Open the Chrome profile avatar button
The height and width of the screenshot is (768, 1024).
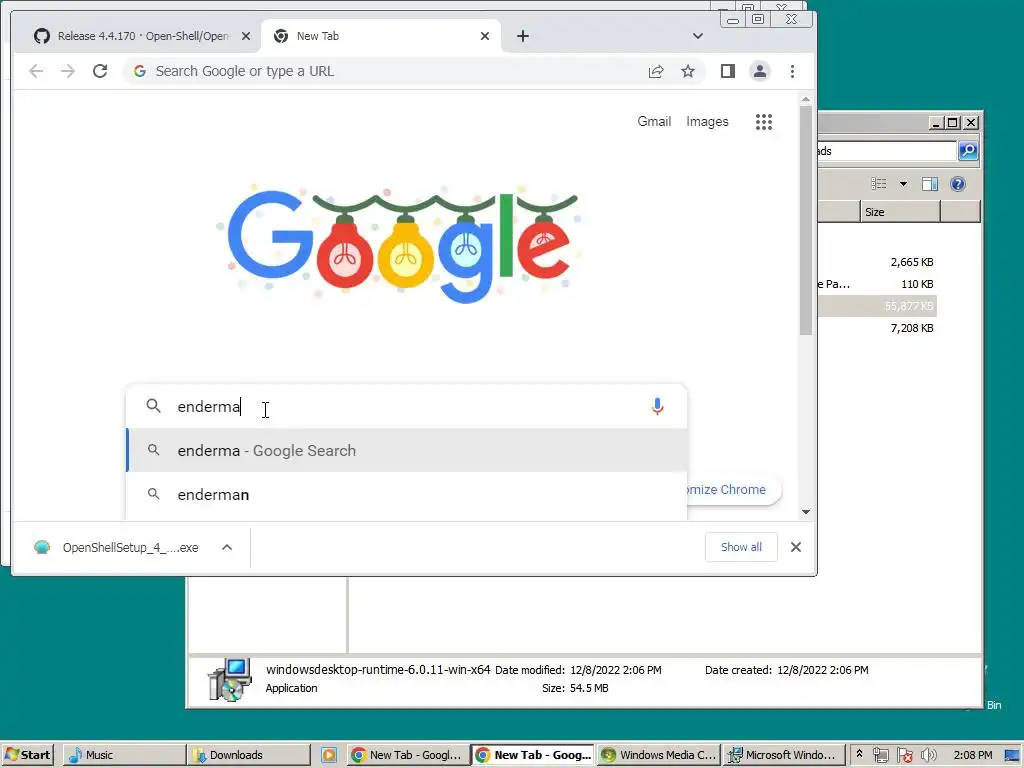pyautogui.click(x=760, y=71)
